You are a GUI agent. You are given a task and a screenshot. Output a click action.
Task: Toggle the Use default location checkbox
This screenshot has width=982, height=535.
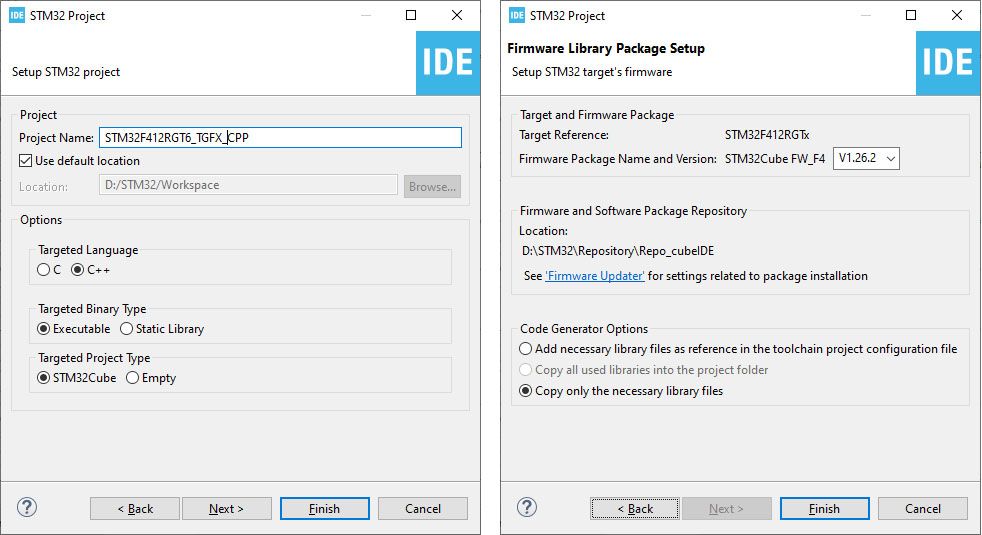pyautogui.click(x=26, y=161)
